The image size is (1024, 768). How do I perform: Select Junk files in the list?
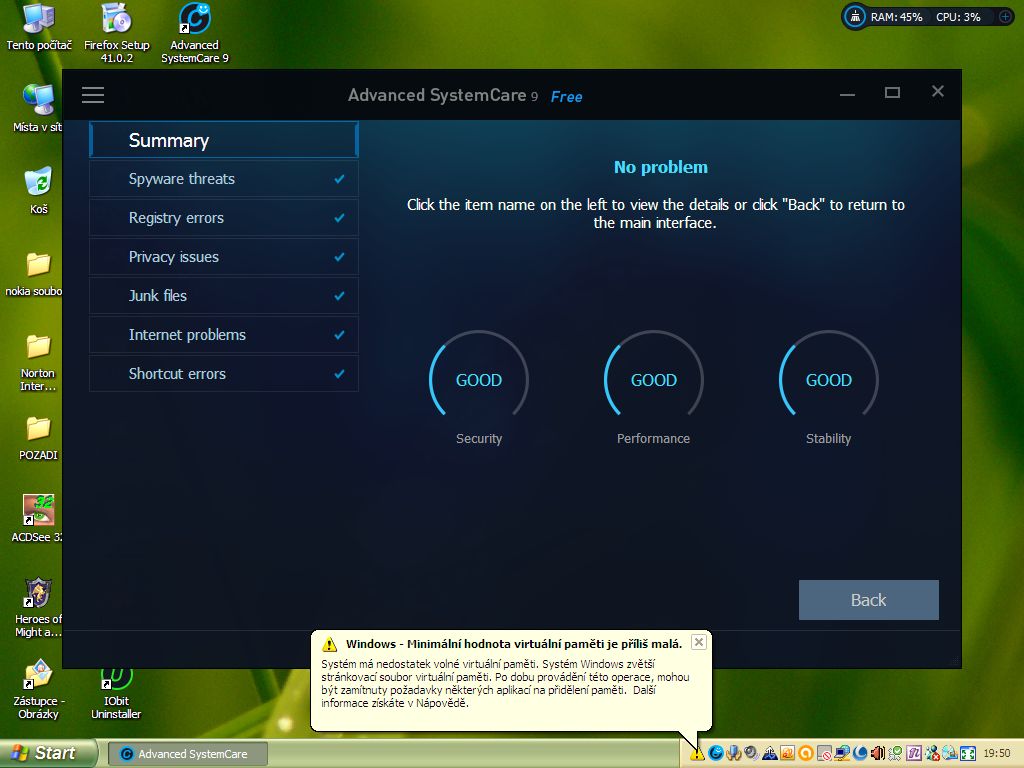[x=224, y=296]
